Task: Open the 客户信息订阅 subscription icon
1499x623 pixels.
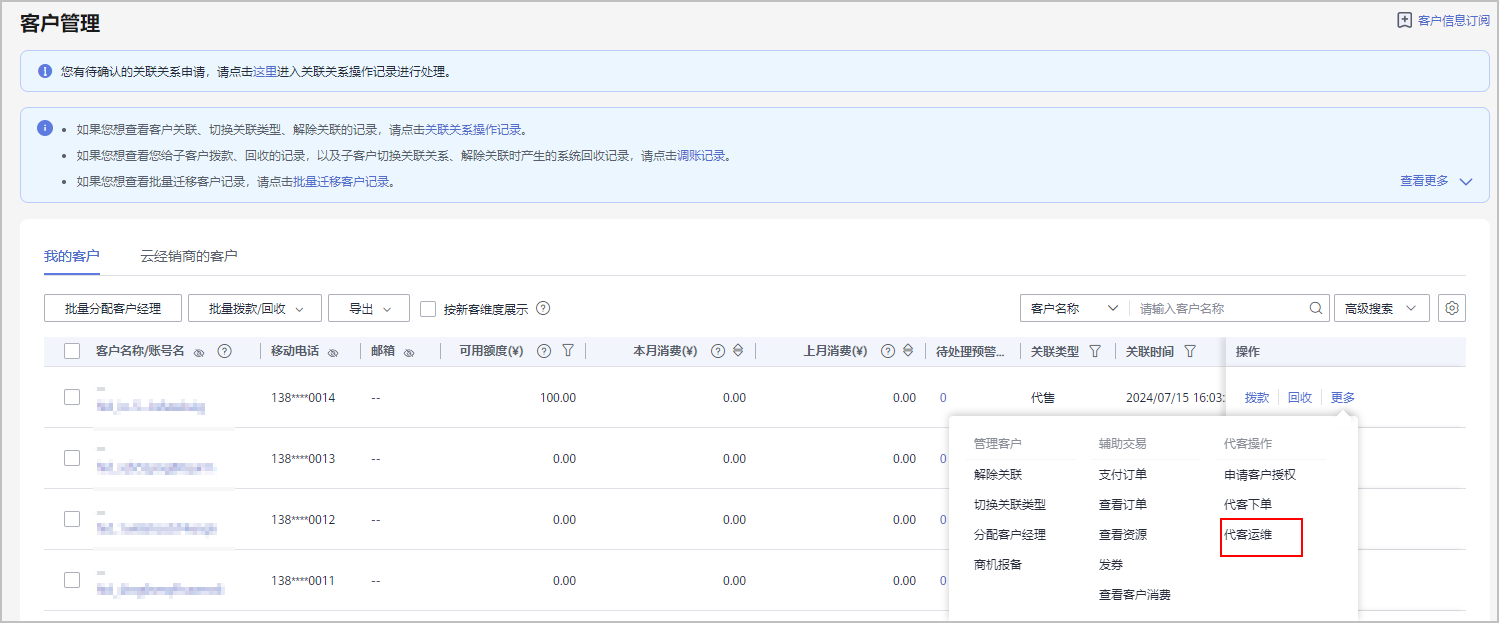Action: coord(1404,20)
